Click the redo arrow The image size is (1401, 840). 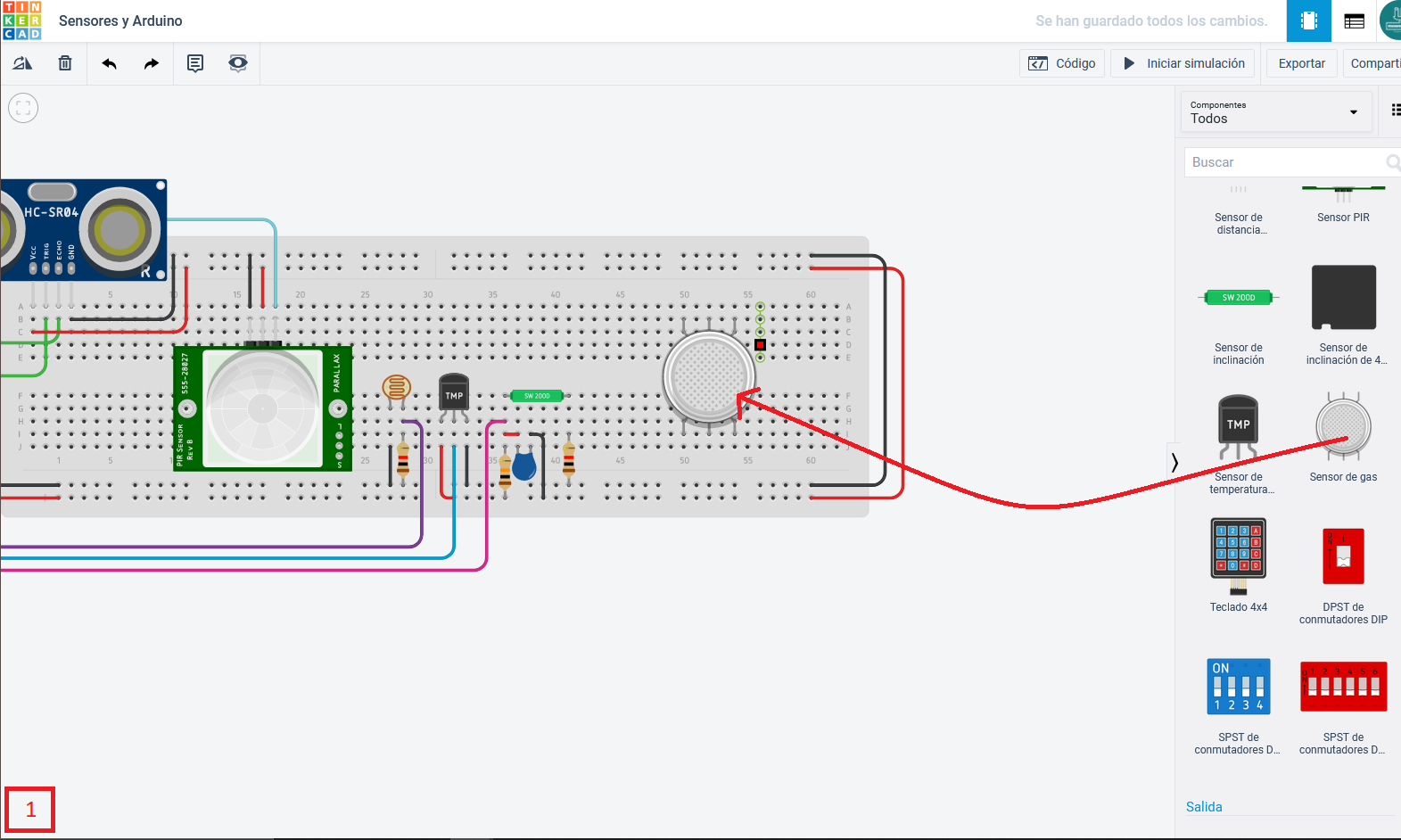[152, 63]
